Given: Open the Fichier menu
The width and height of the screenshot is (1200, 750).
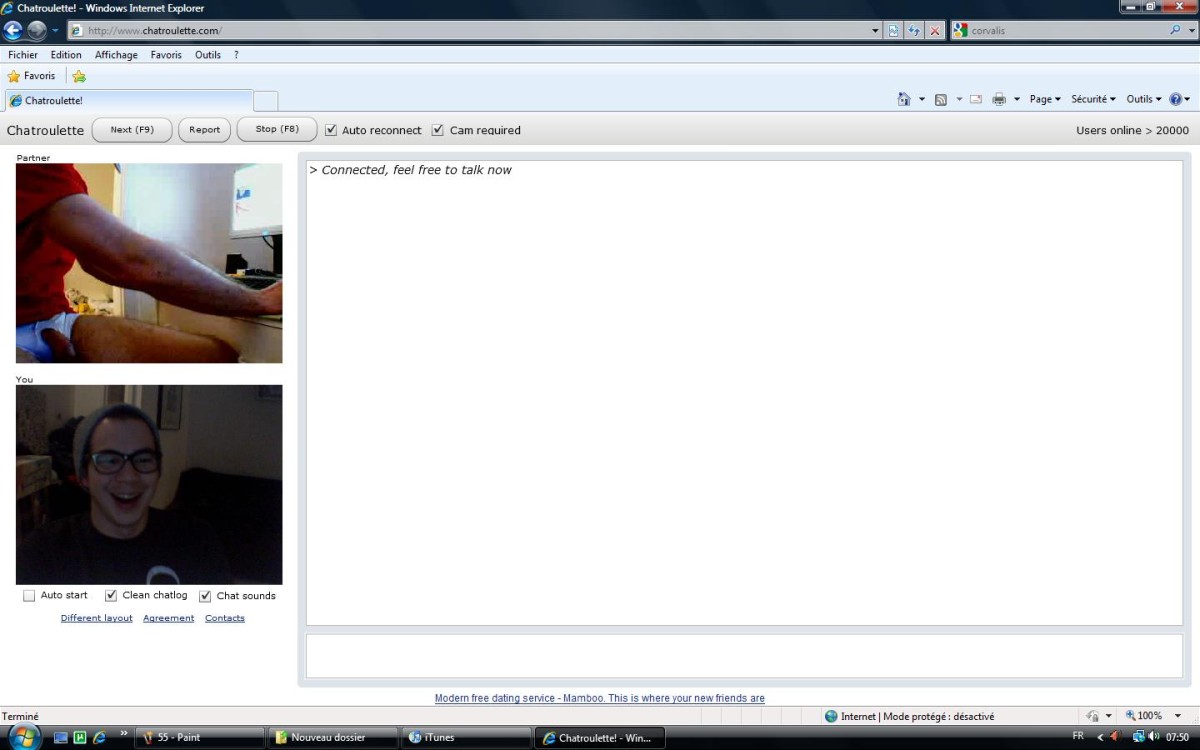Looking at the screenshot, I should (23, 55).
